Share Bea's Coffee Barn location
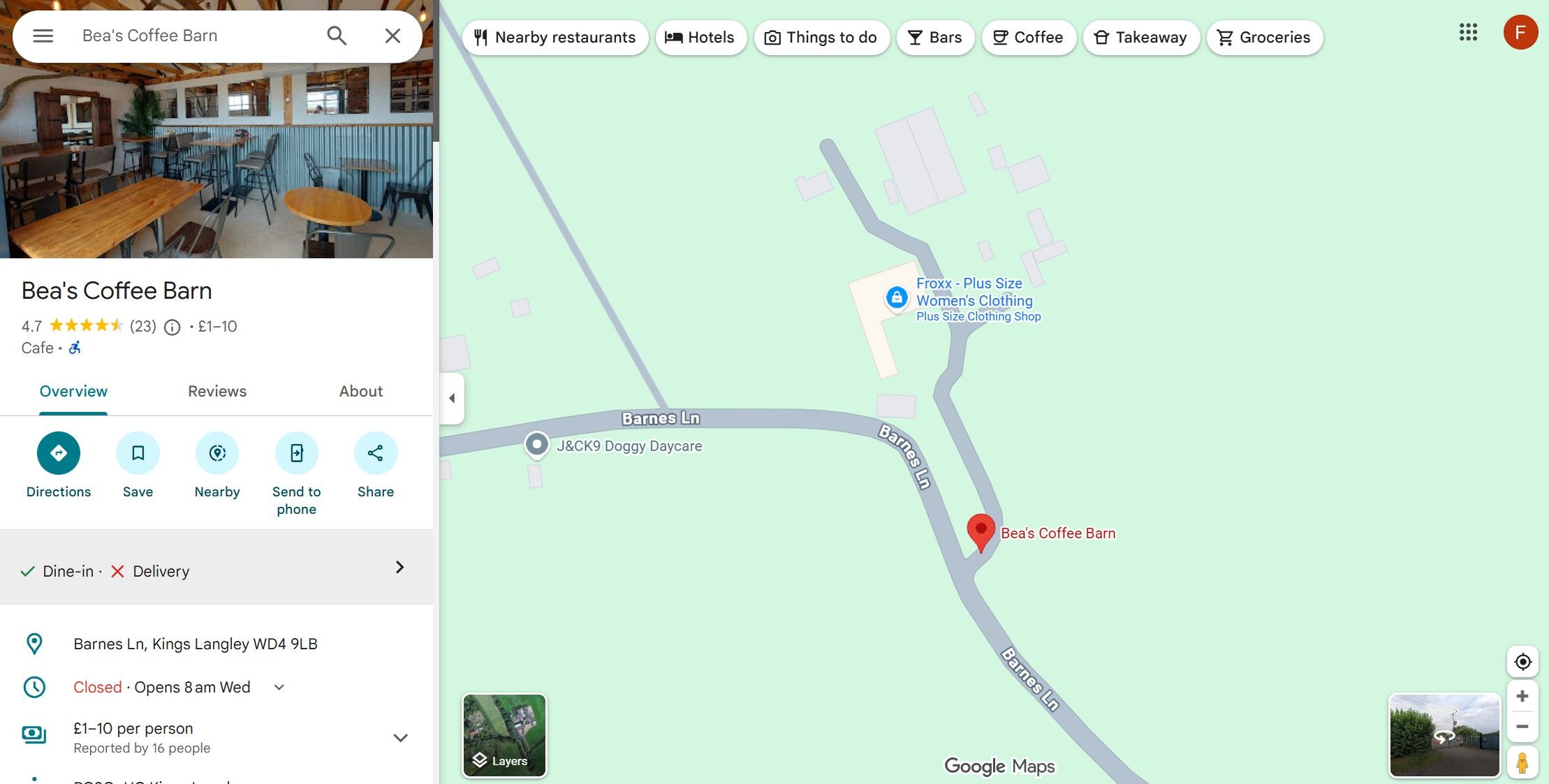This screenshot has width=1549, height=784. 376,453
